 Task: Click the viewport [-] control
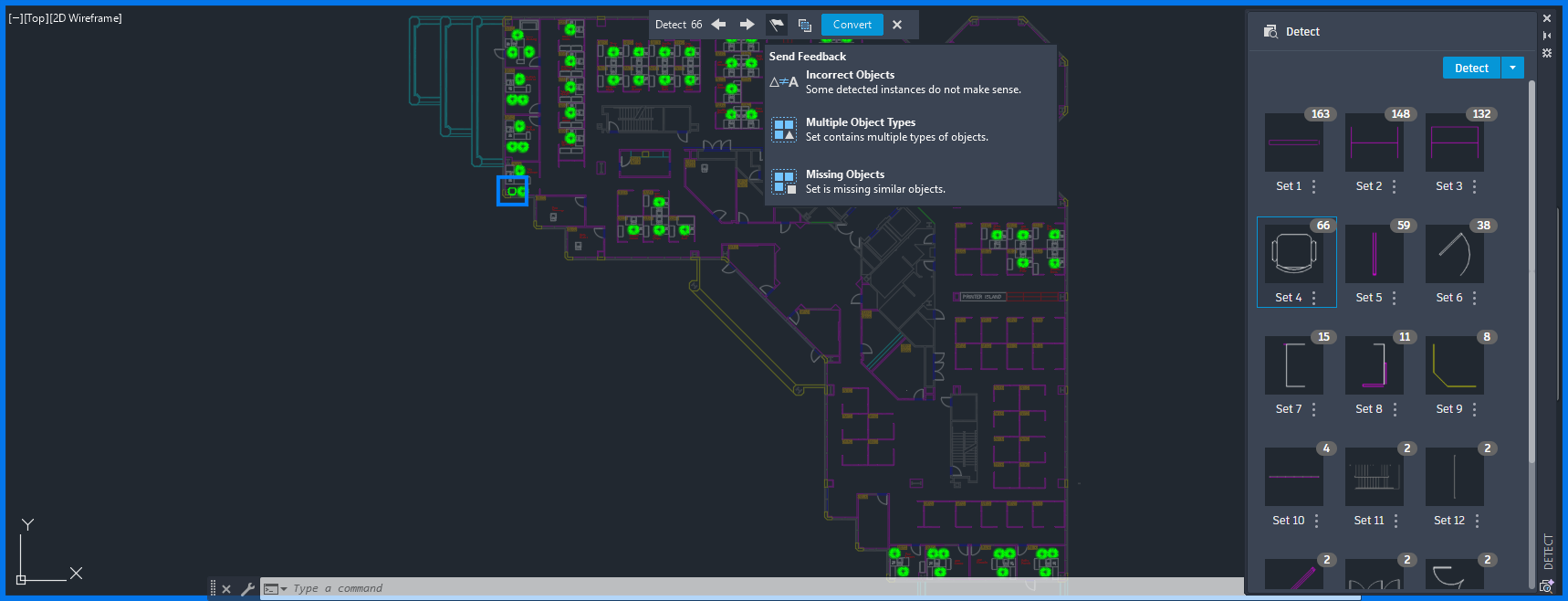15,18
